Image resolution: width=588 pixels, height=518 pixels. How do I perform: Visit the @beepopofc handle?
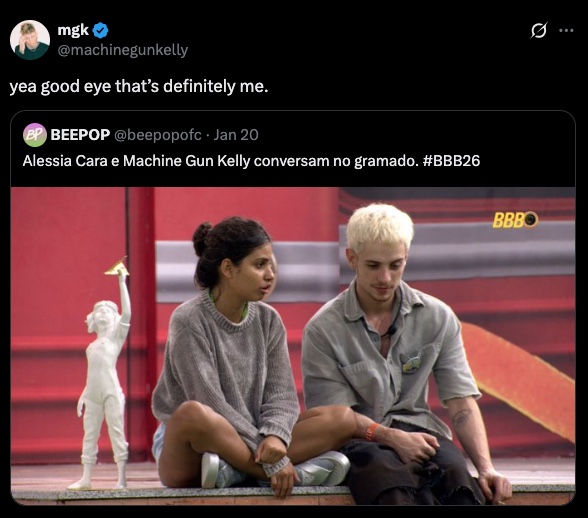[x=158, y=135]
